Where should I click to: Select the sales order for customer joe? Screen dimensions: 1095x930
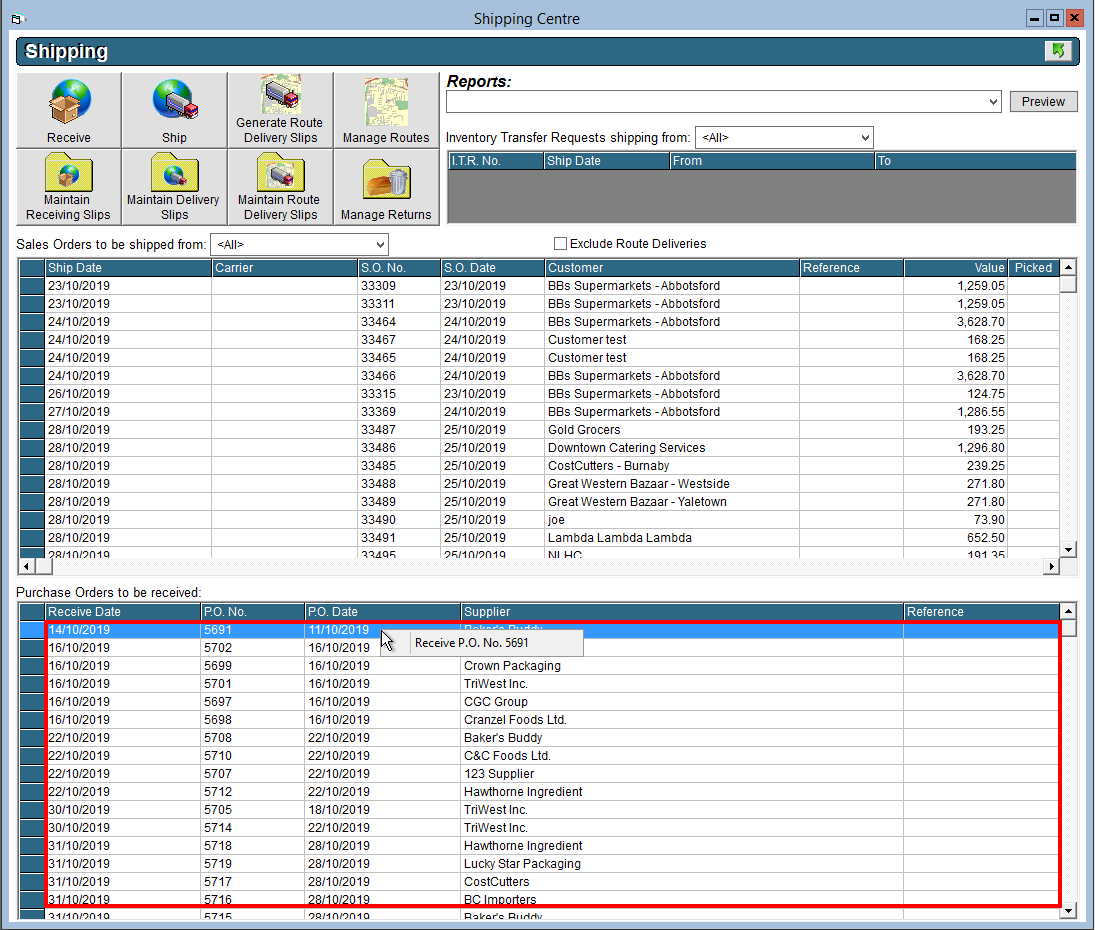(x=539, y=520)
